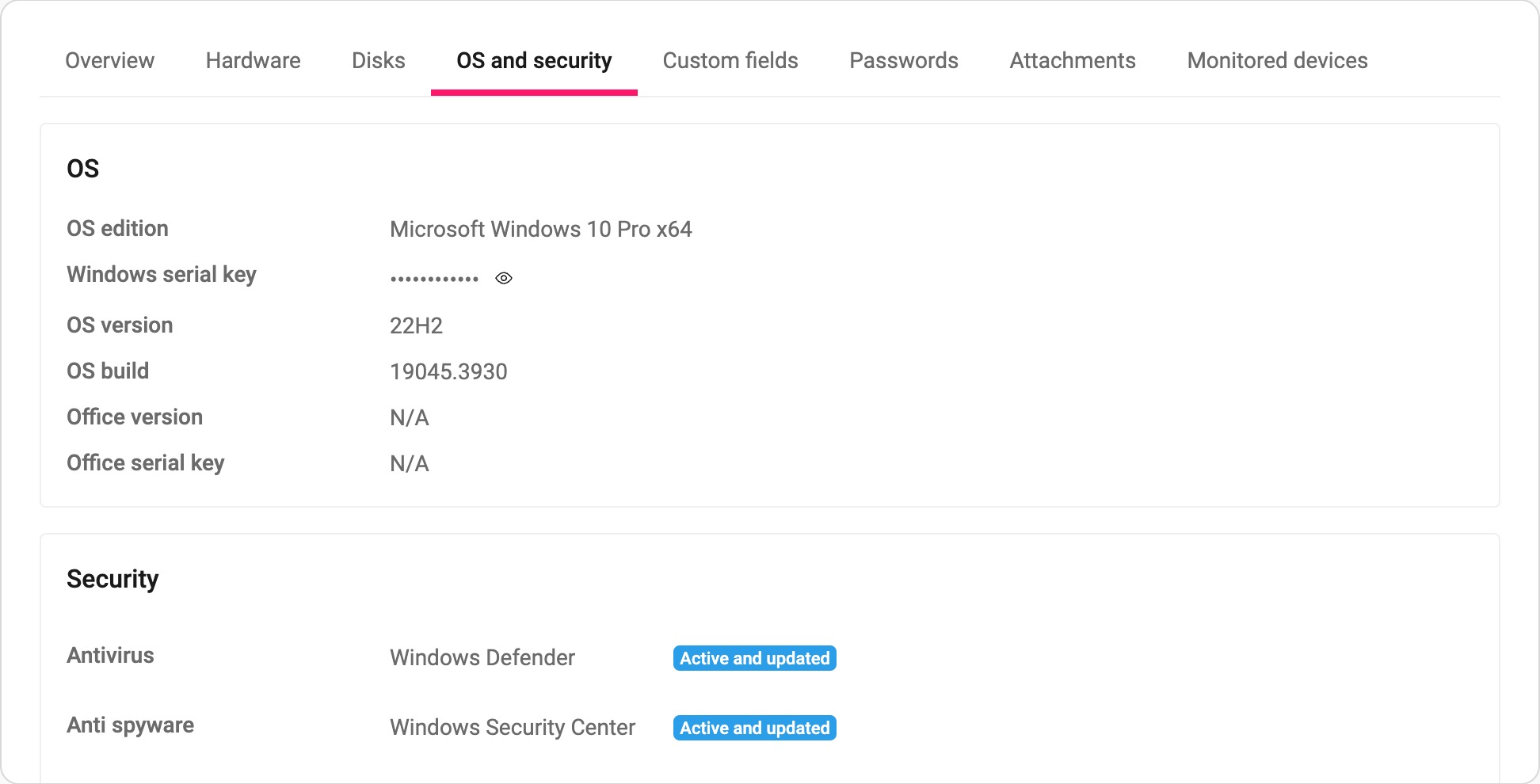Viewport: 1540px width, 784px height.
Task: Open the Custom fields tab
Action: point(730,60)
